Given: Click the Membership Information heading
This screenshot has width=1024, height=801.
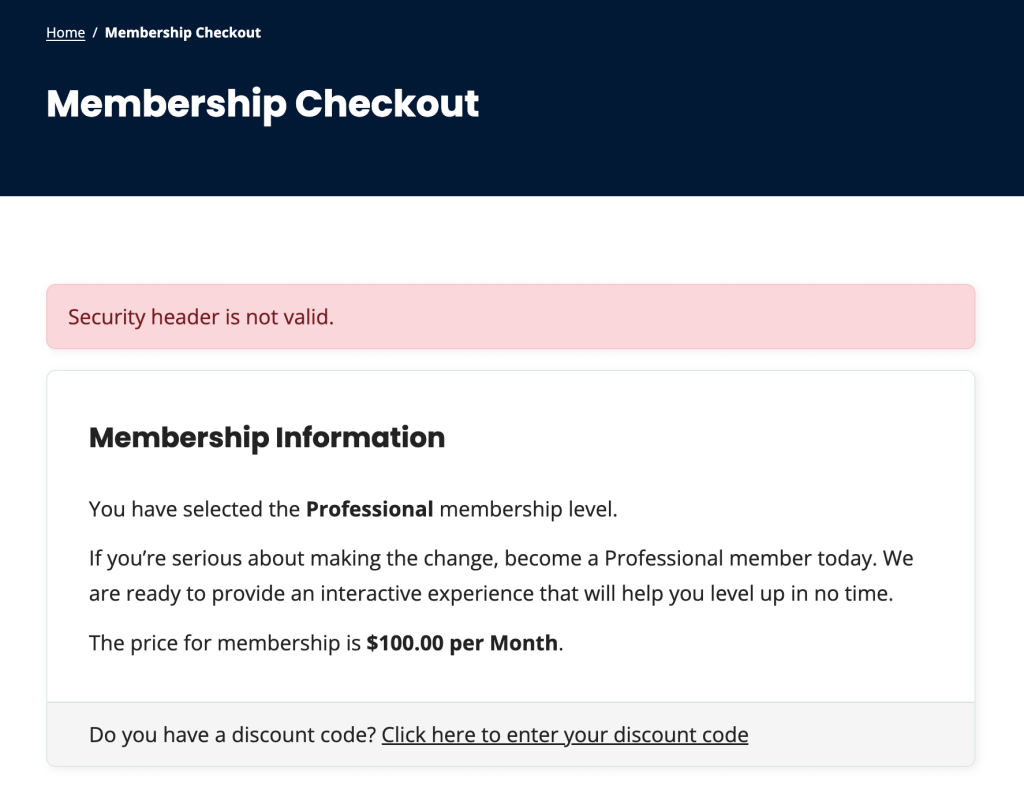Looking at the screenshot, I should tap(266, 438).
